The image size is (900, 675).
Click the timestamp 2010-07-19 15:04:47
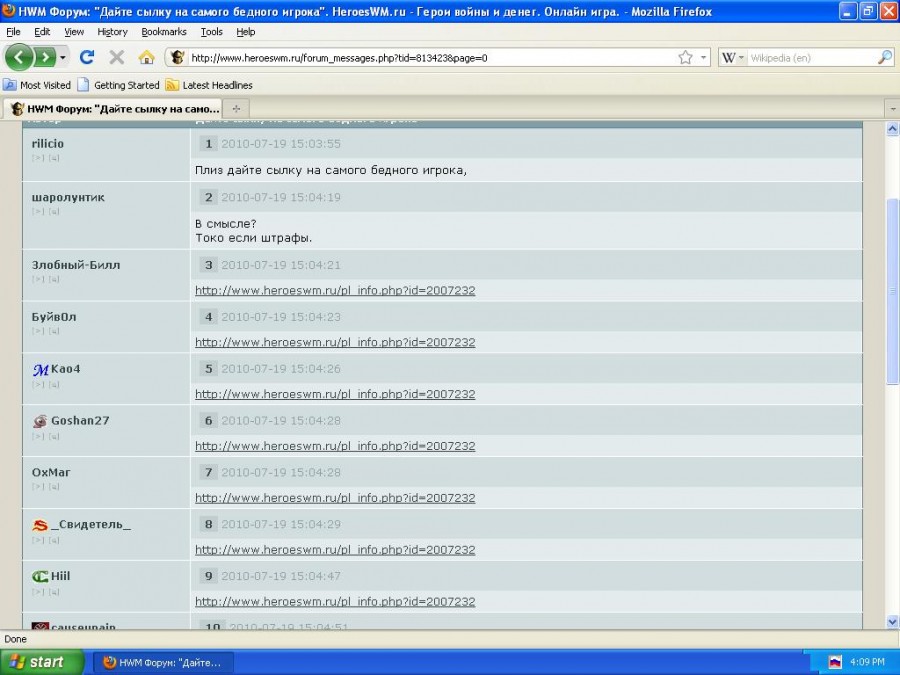pyautogui.click(x=281, y=576)
